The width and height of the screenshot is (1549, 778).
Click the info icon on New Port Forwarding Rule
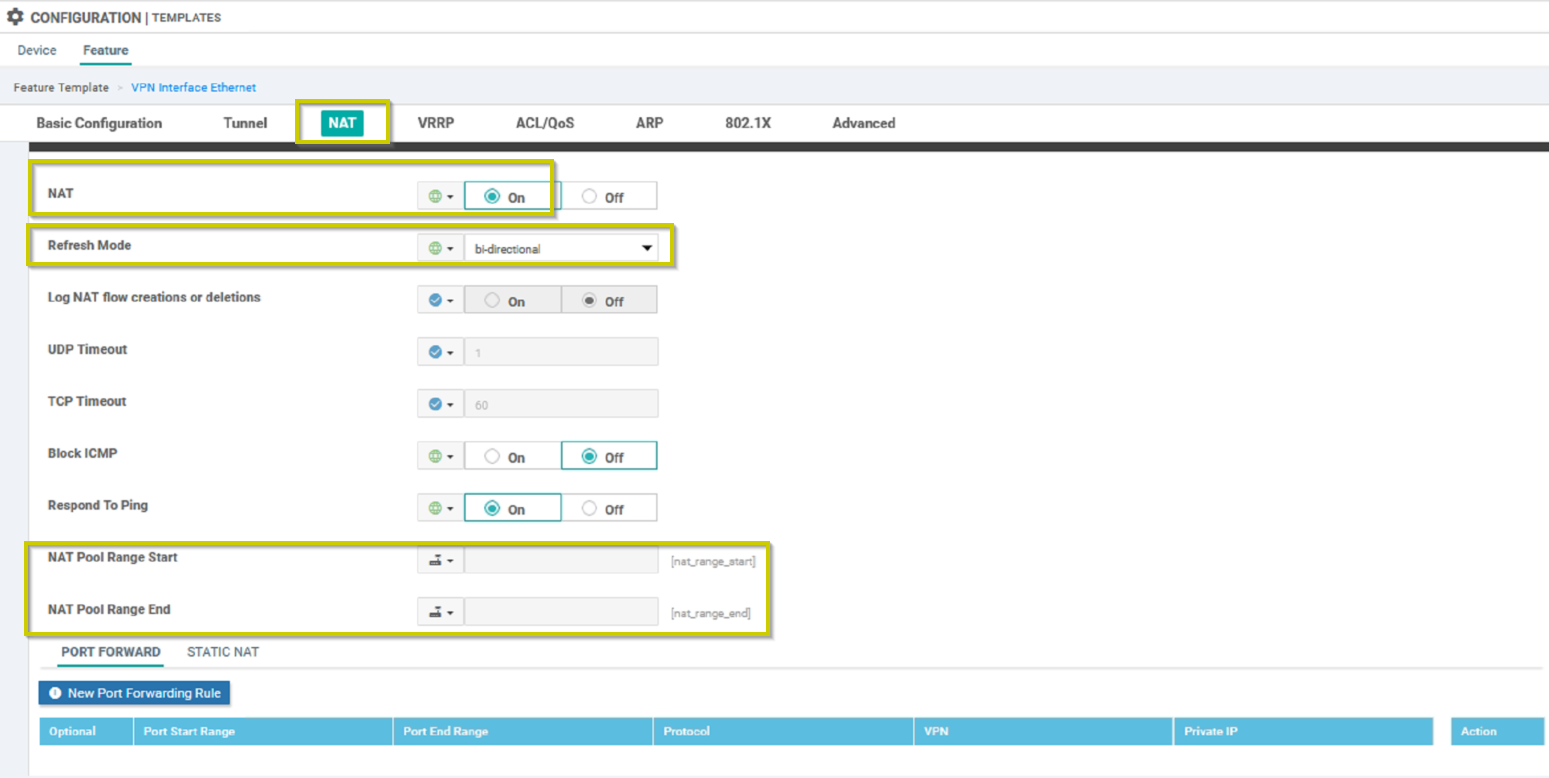click(55, 693)
